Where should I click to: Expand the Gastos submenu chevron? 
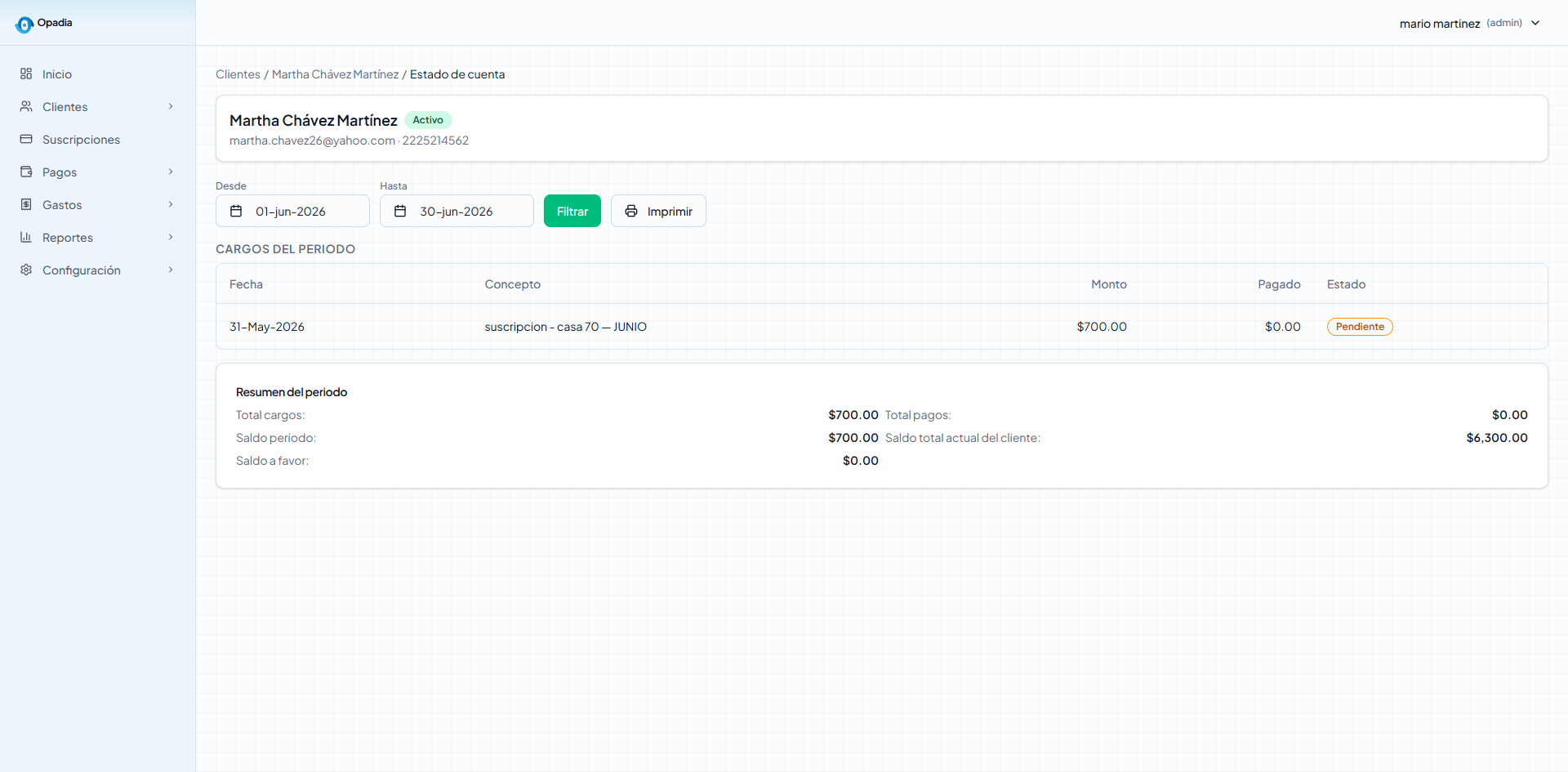[x=171, y=204]
